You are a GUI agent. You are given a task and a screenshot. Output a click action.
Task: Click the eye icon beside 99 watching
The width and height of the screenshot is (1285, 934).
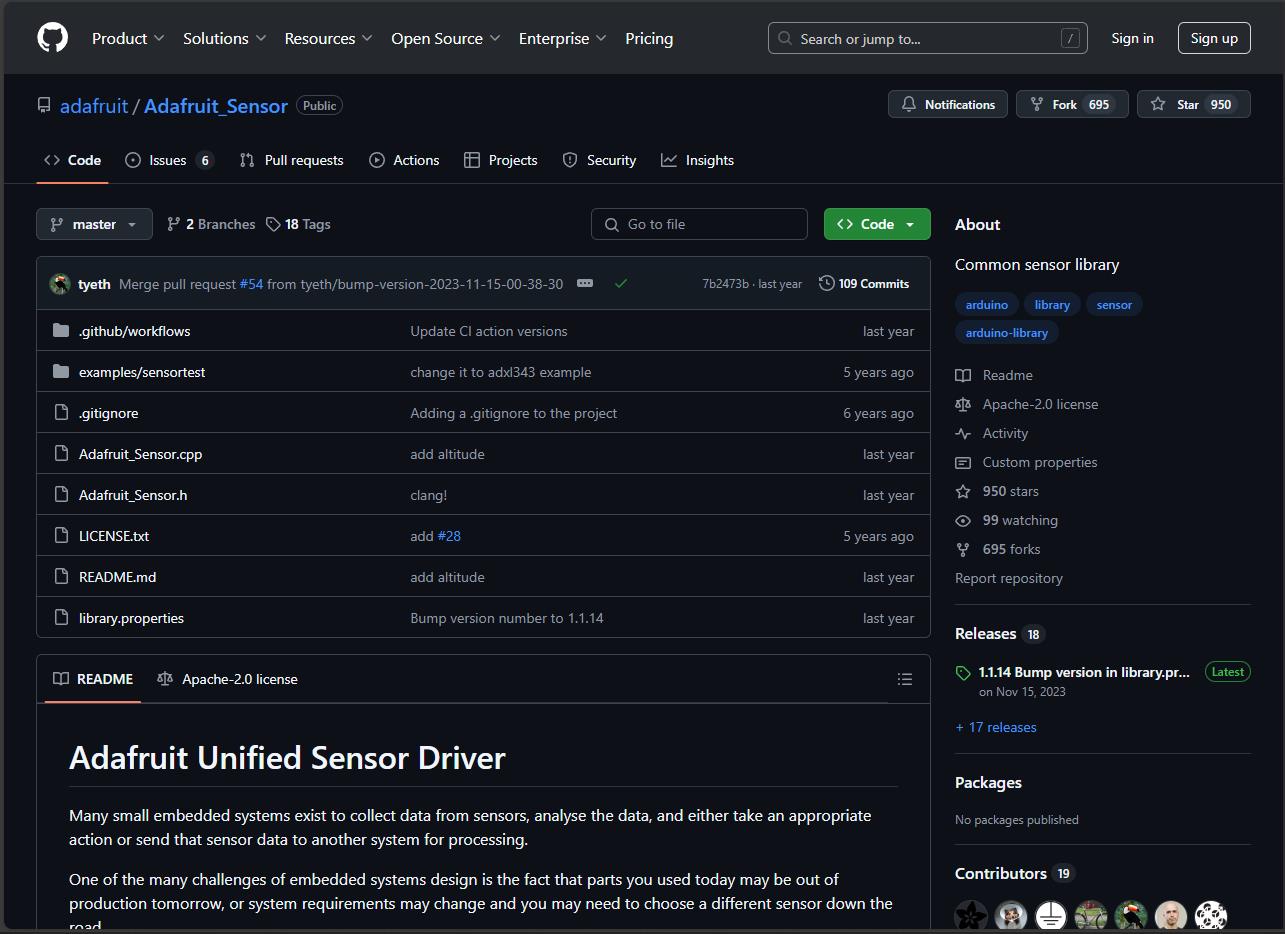[963, 520]
